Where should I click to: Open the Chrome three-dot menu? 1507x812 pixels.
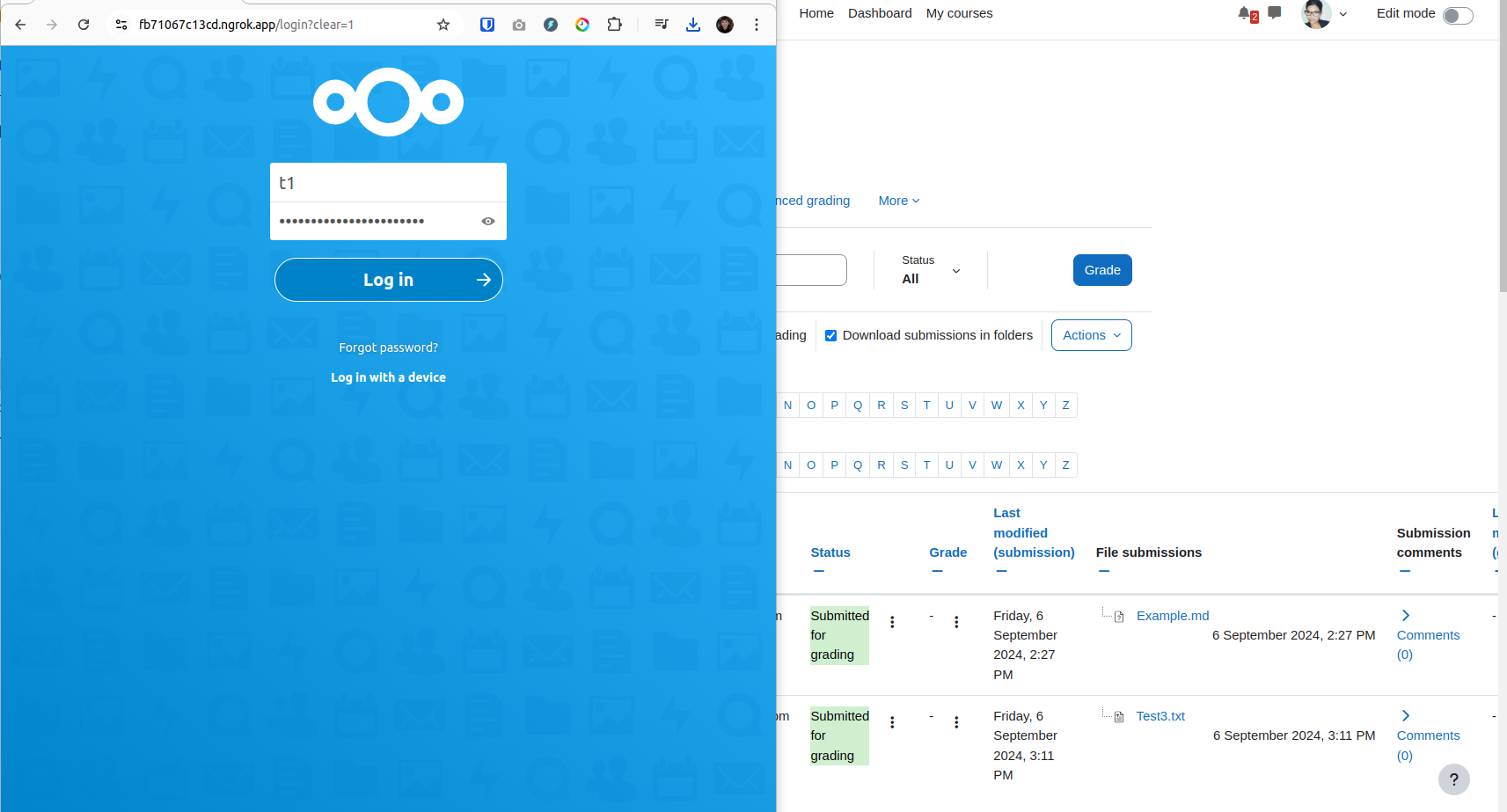pyautogui.click(x=757, y=25)
